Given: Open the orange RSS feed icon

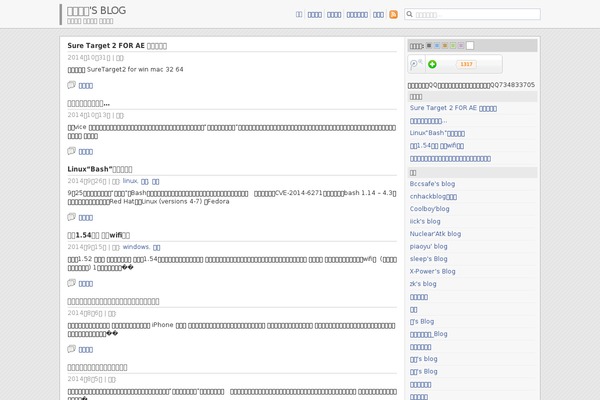Looking at the screenshot, I should [x=393, y=15].
